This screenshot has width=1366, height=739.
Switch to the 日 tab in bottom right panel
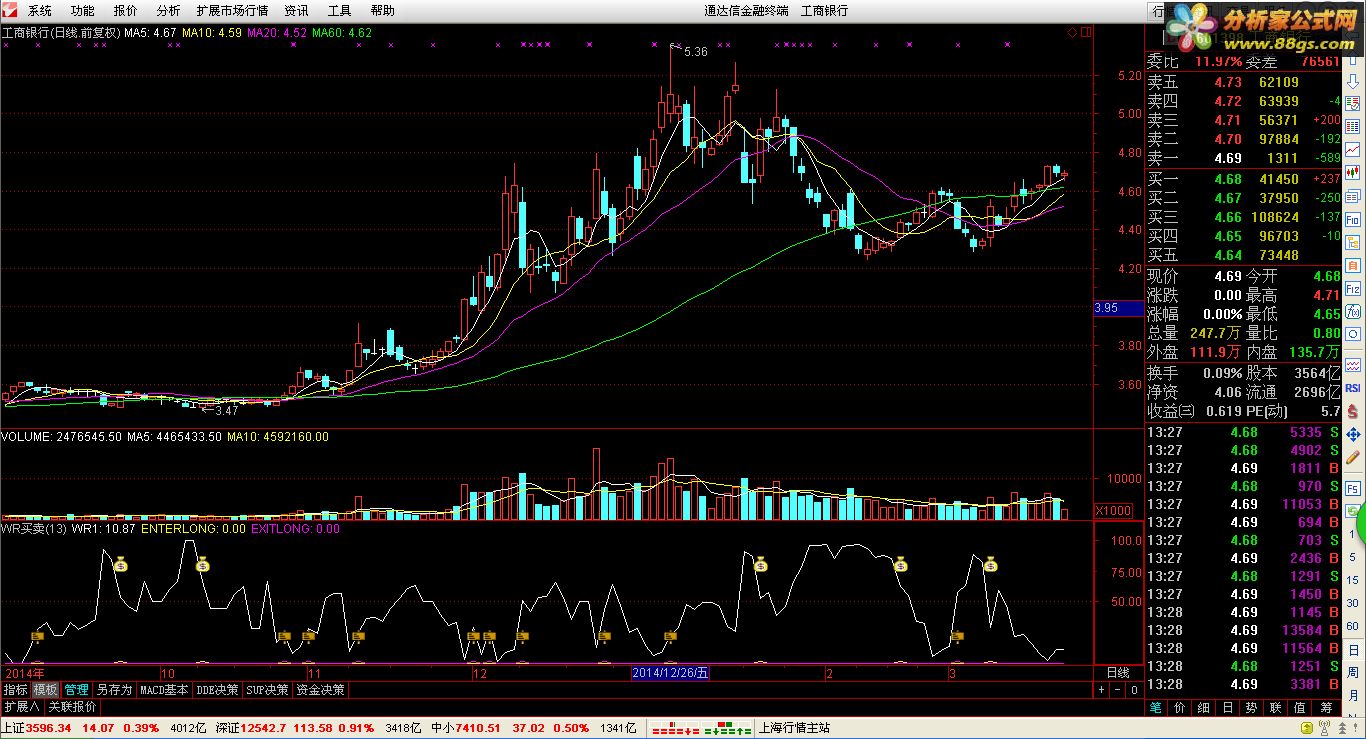point(1228,707)
